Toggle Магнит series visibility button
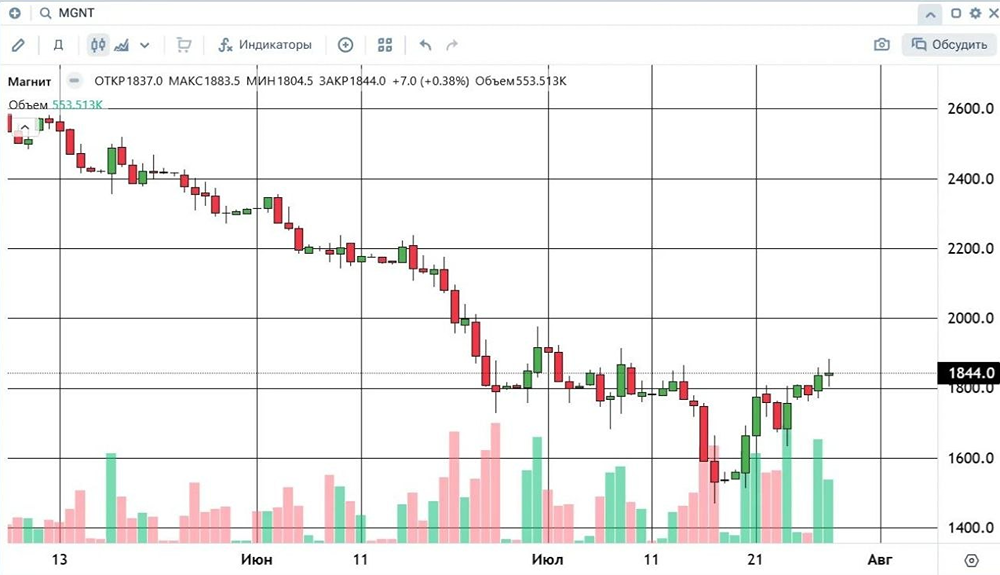 click(75, 81)
